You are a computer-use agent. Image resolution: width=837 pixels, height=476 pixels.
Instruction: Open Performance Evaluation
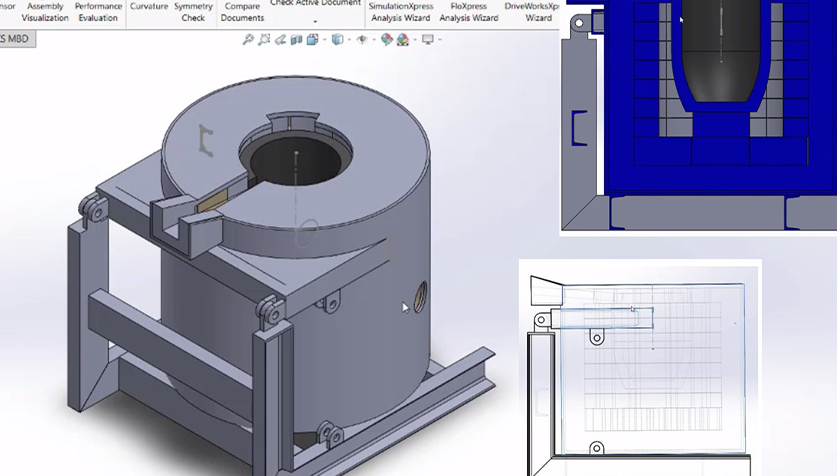(98, 12)
